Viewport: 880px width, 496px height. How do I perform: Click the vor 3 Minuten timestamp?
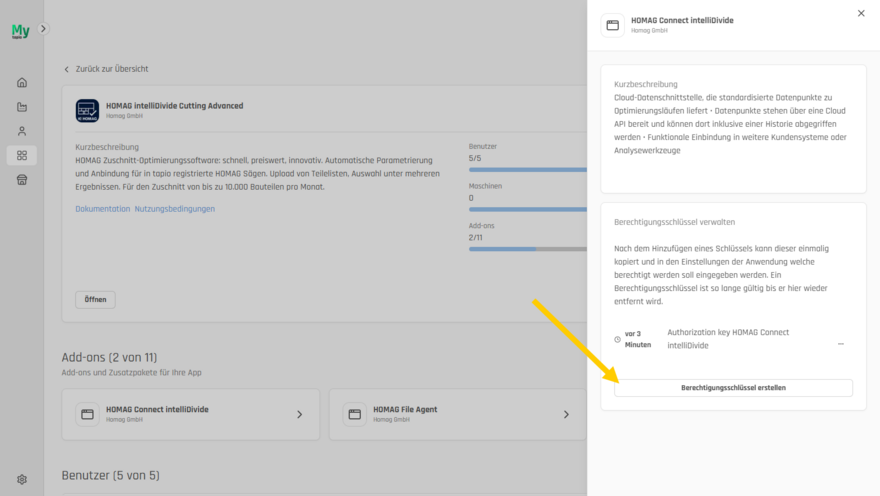coord(638,339)
